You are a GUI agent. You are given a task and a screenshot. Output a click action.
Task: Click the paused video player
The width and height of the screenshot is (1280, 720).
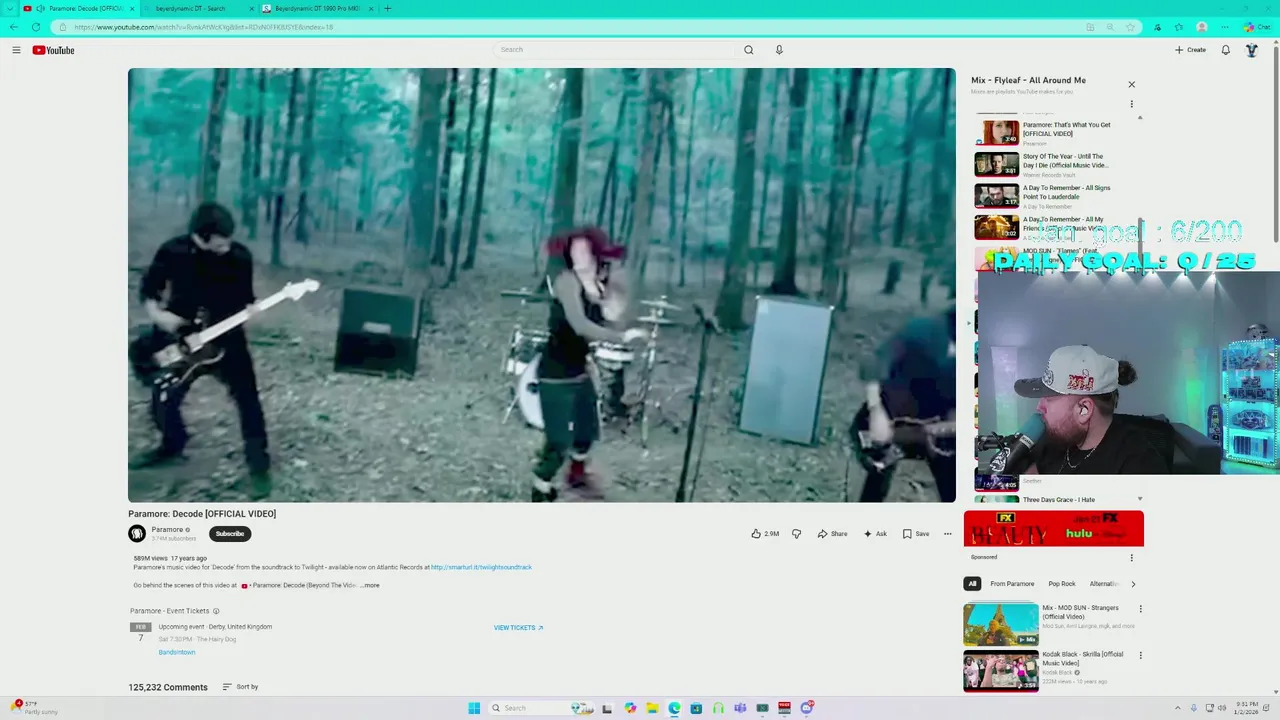[541, 285]
